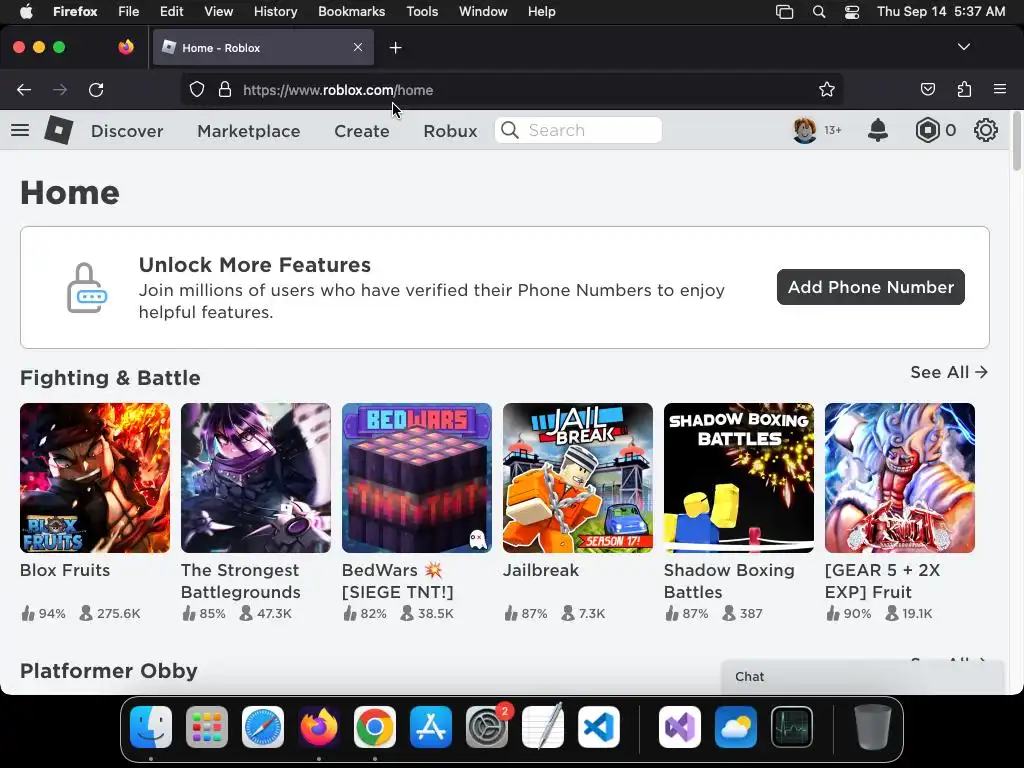
Task: Open the Marketplace link
Action: (x=249, y=131)
